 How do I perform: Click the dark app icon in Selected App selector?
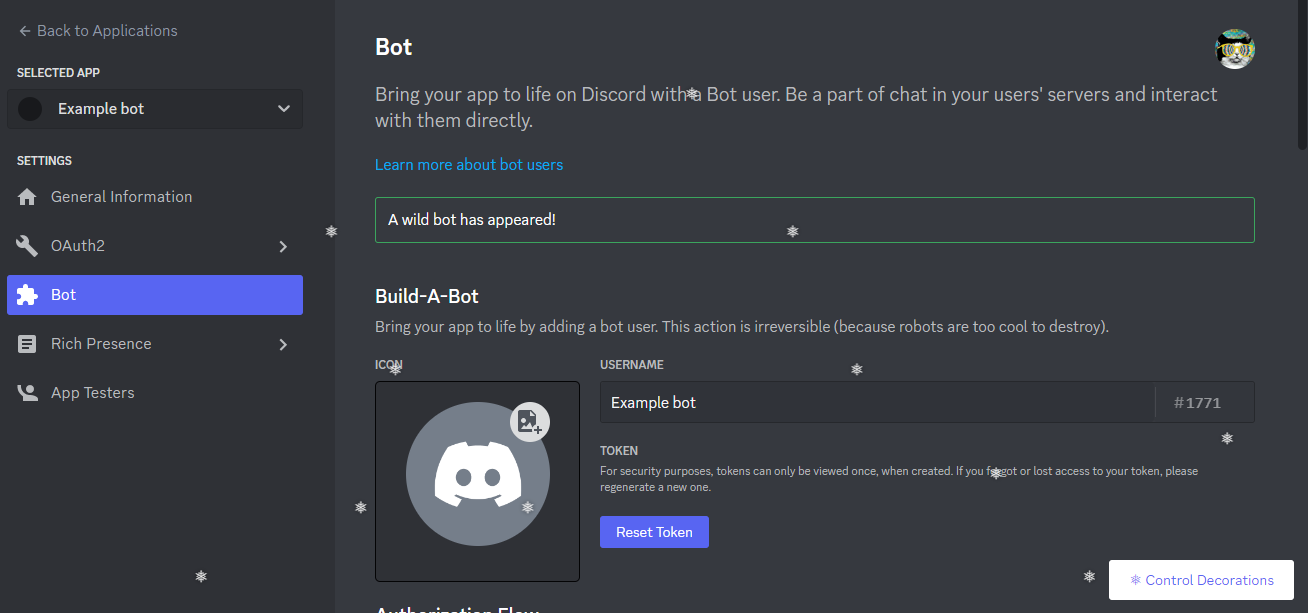30,109
